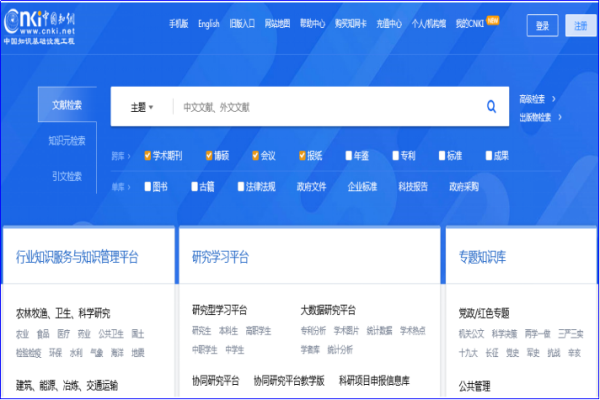The image size is (600, 400).
Task: Open the English version link
Action: click(x=208, y=24)
